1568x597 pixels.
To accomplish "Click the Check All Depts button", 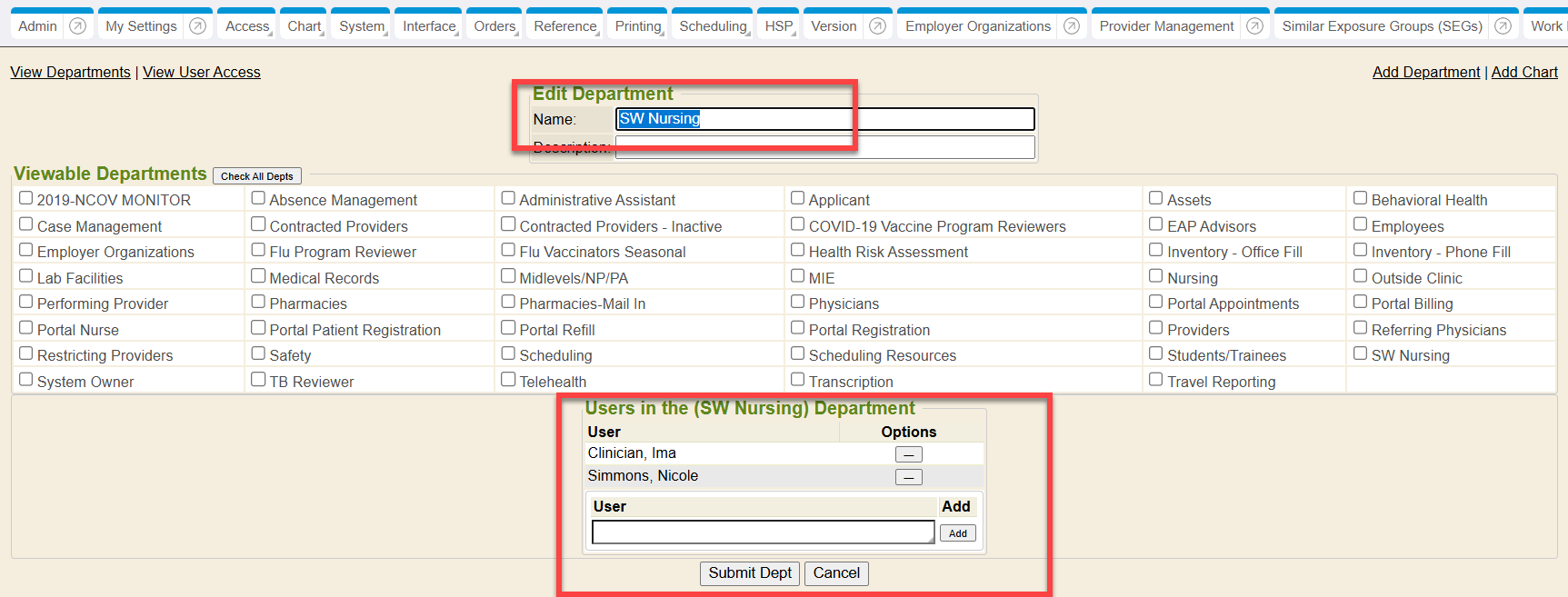I will 256,176.
